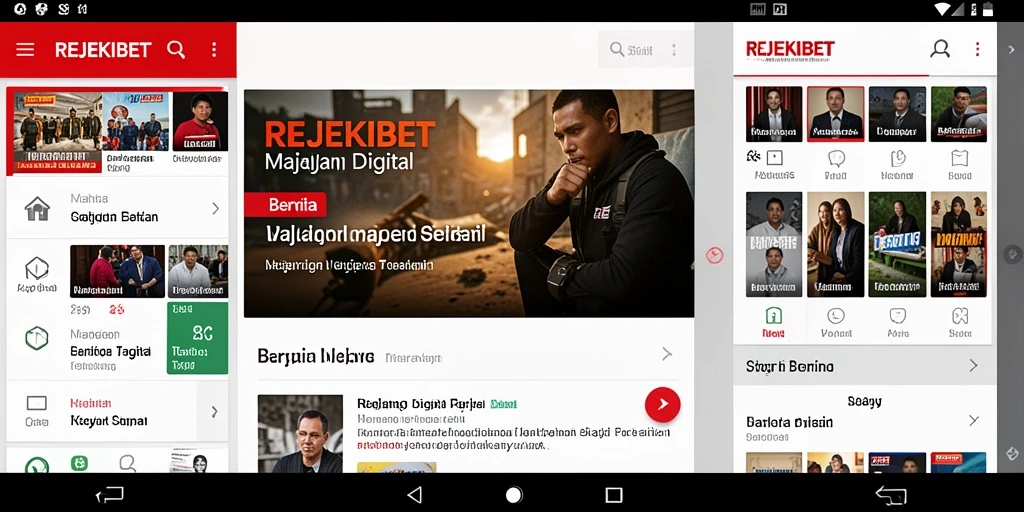1024x512 pixels.
Task: Open the white three-dot menu in the red header
Action: coord(214,50)
